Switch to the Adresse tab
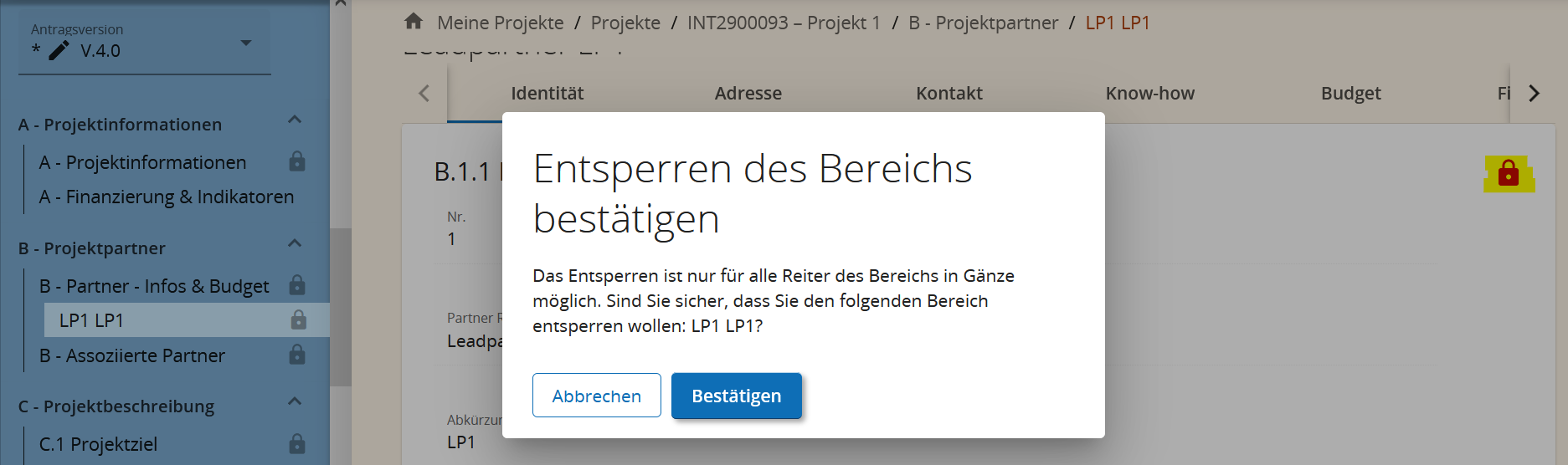 pos(748,94)
